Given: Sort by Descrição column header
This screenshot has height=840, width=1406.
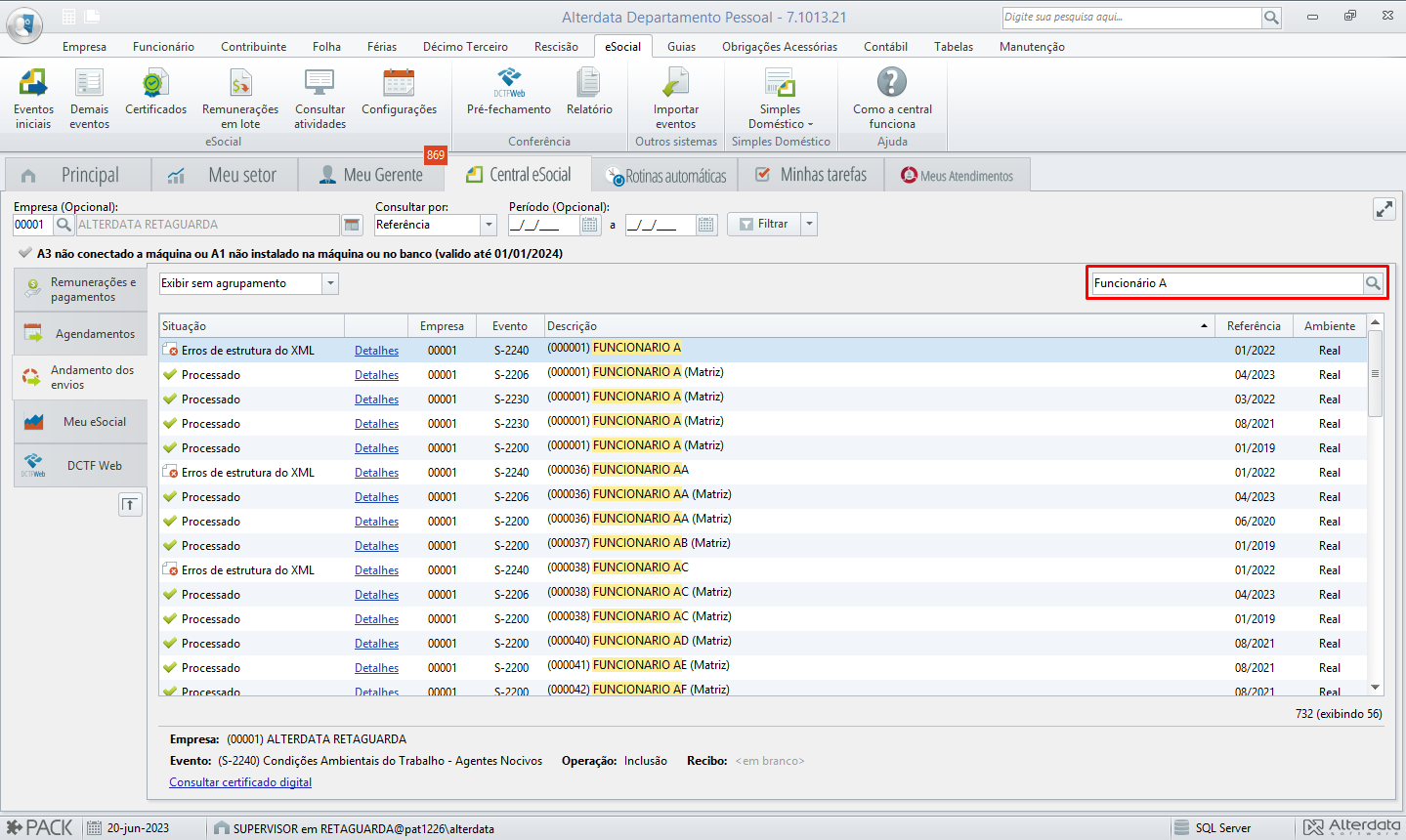Looking at the screenshot, I should [878, 326].
